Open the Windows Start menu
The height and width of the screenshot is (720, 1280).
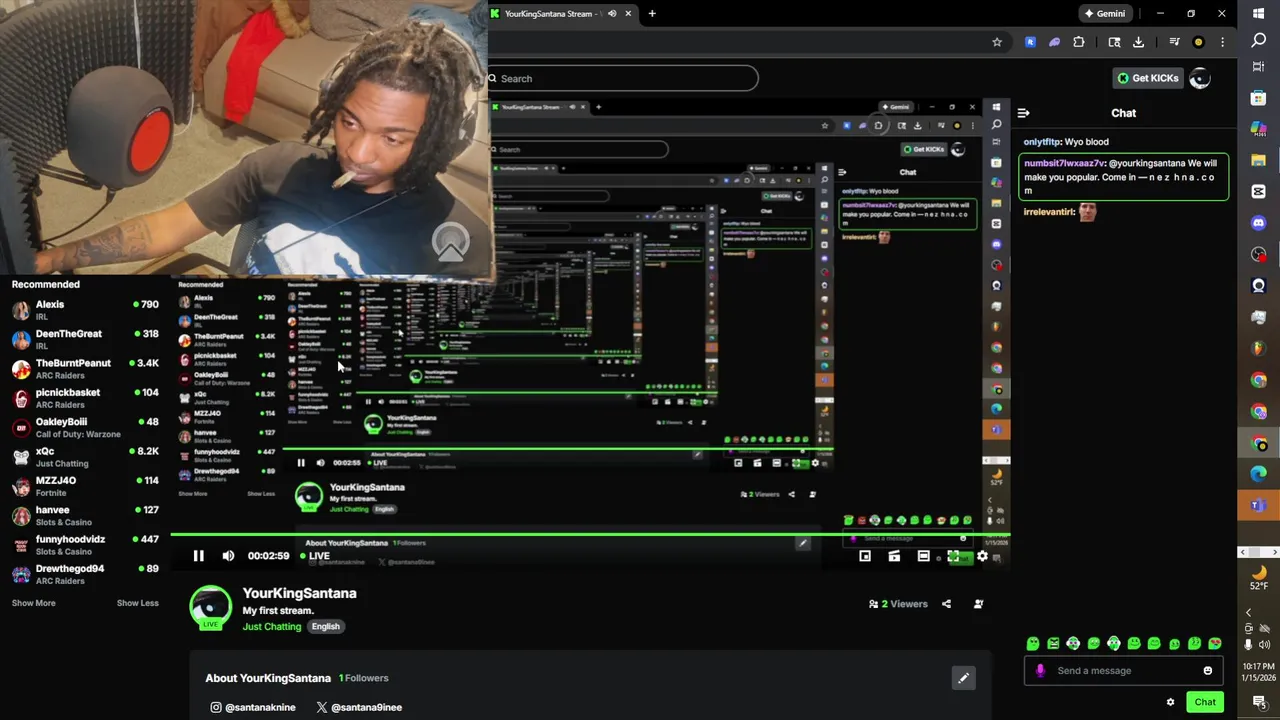1258,12
